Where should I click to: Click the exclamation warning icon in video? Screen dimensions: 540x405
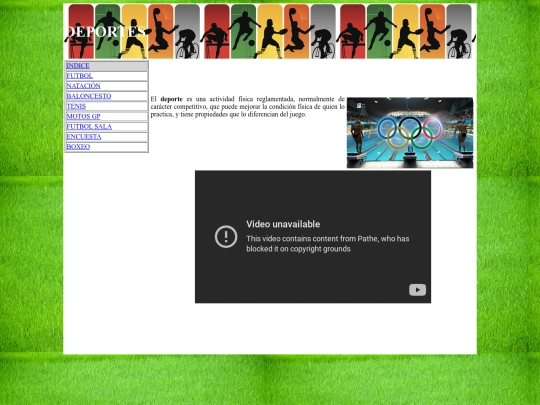point(226,237)
